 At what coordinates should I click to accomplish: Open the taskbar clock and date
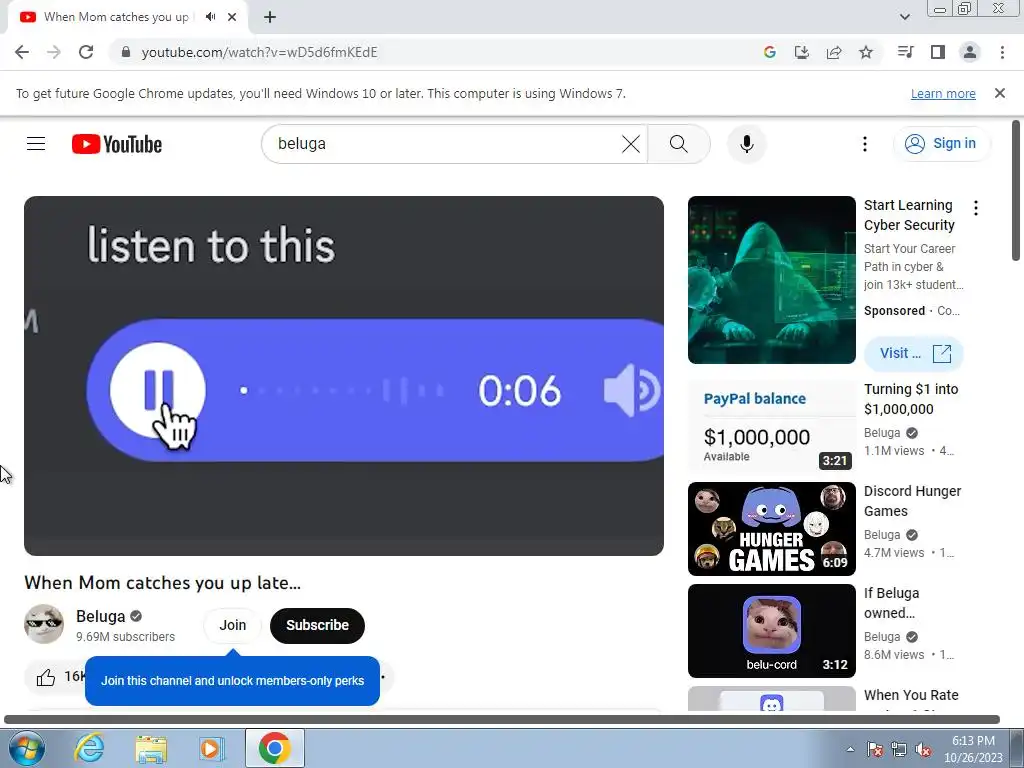(973, 749)
